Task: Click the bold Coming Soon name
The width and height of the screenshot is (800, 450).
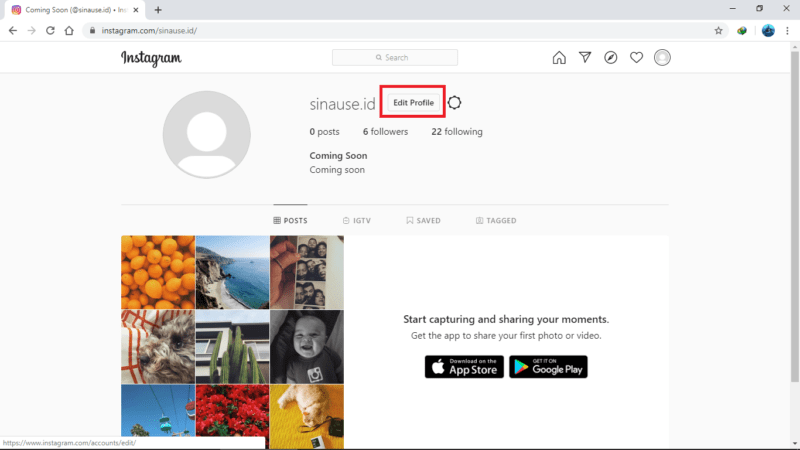Action: click(x=338, y=156)
